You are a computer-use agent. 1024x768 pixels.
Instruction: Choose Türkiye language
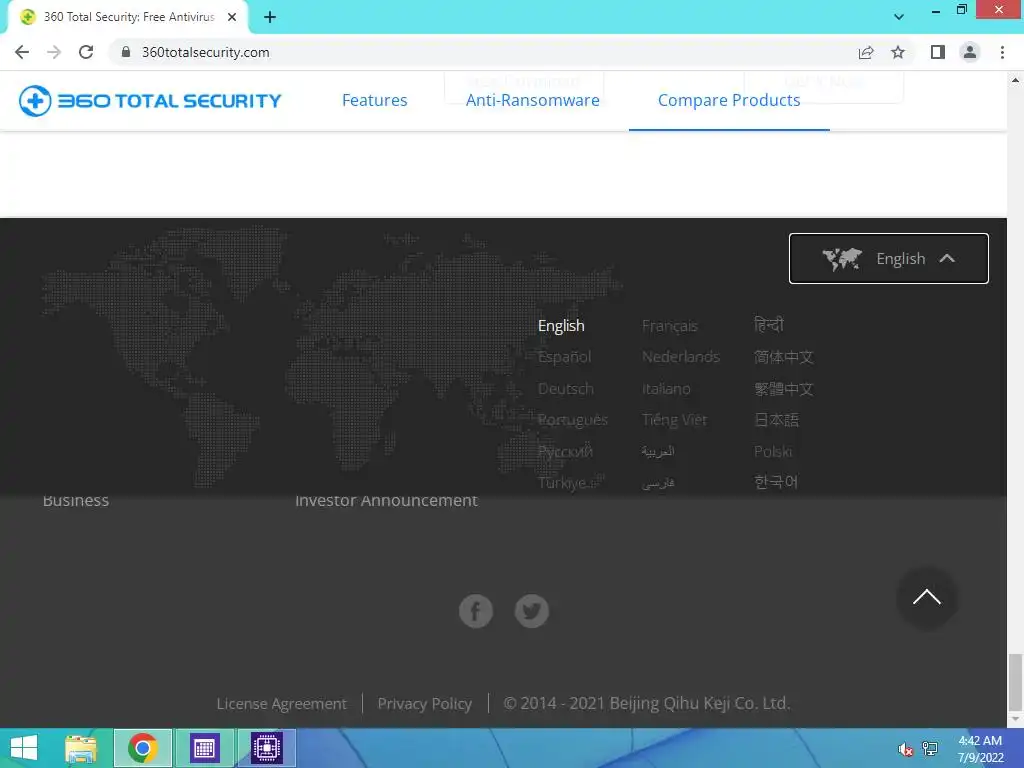(x=562, y=483)
